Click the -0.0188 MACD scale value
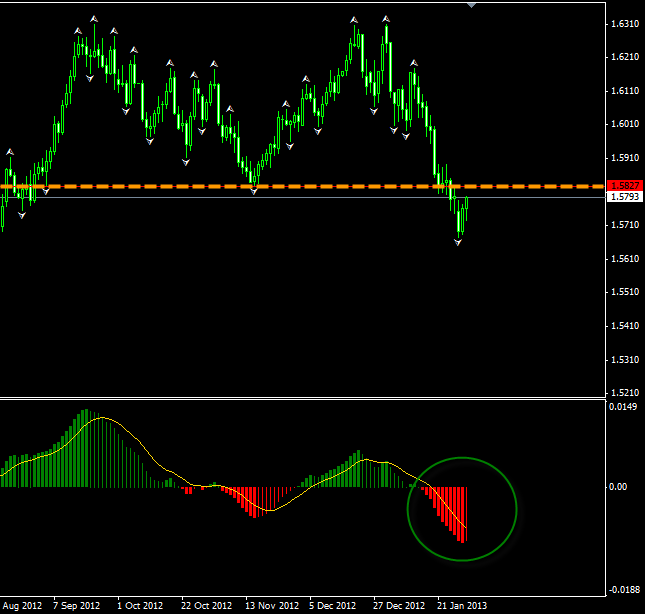 coord(624,590)
